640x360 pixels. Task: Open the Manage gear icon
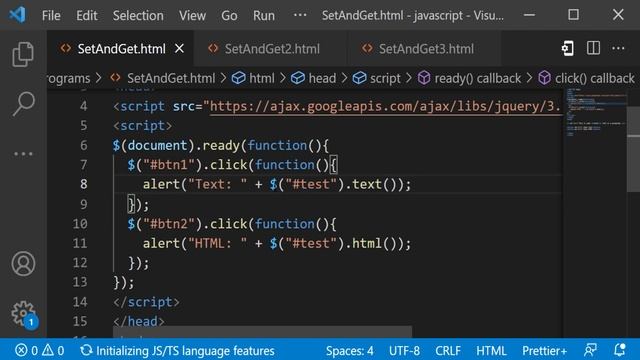coord(23,313)
